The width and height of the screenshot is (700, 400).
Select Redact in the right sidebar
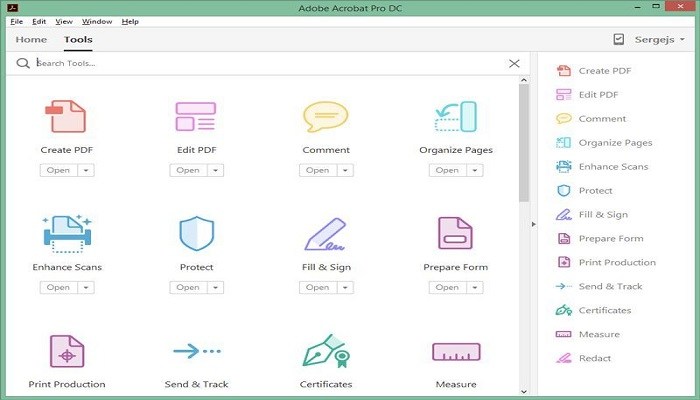pos(594,358)
